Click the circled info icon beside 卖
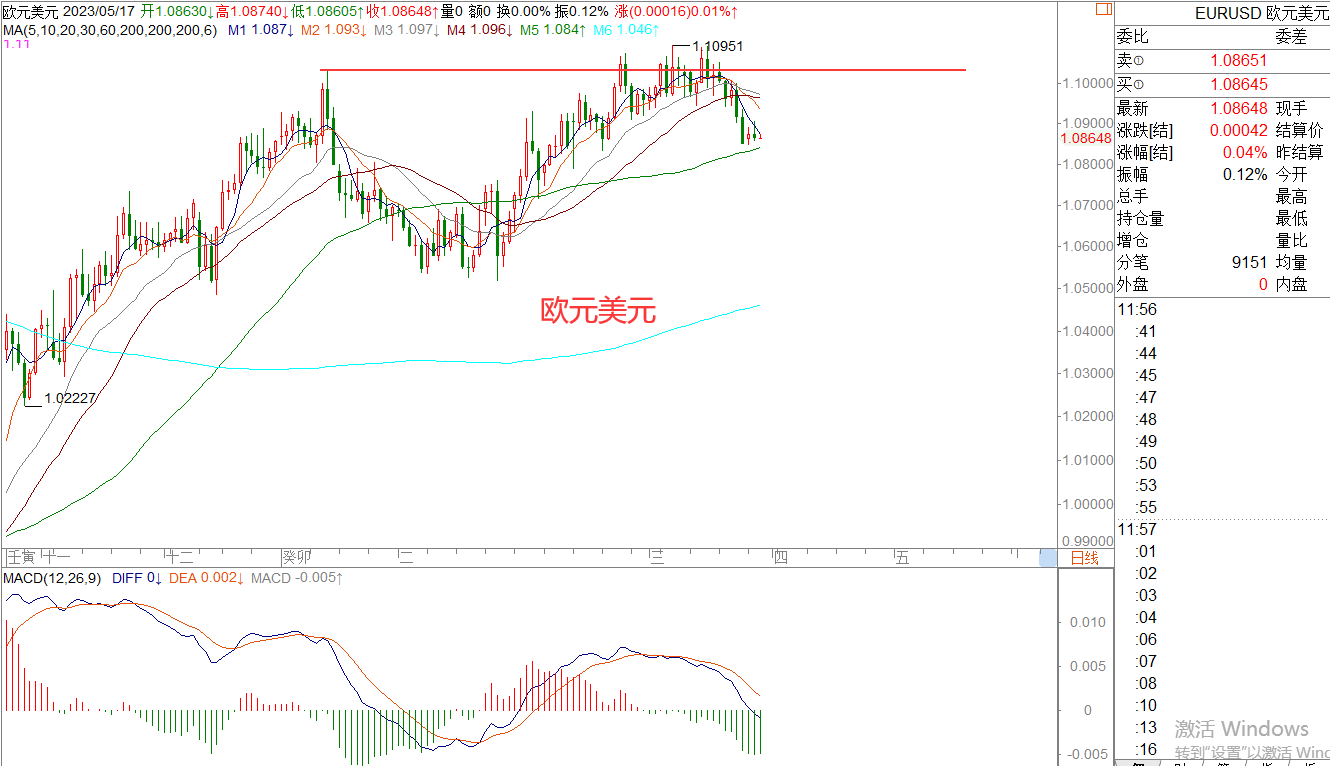 (1139, 61)
